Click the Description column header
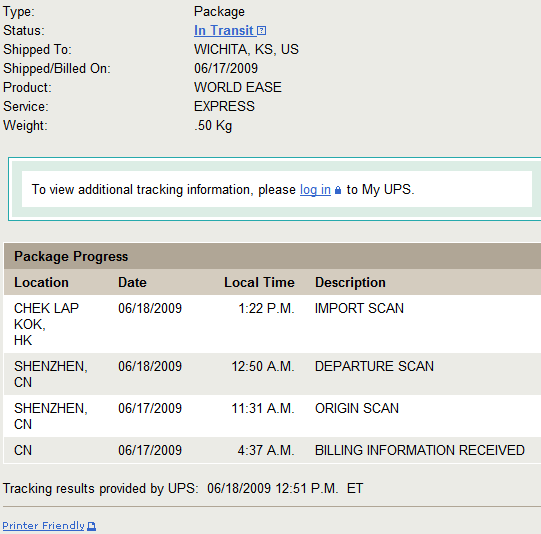The width and height of the screenshot is (541, 534). pos(350,283)
